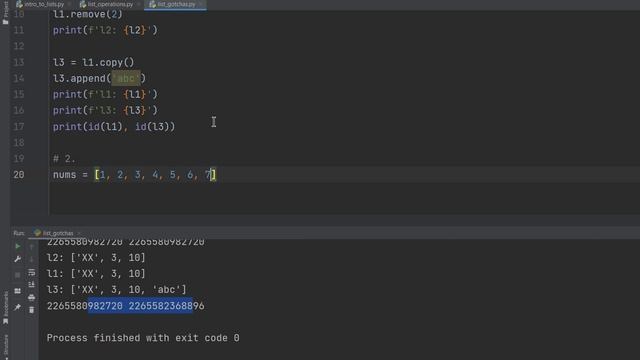Screen dimensions: 640x360
Task: Pin the Run tab with pin icon
Action: (x=18, y=307)
